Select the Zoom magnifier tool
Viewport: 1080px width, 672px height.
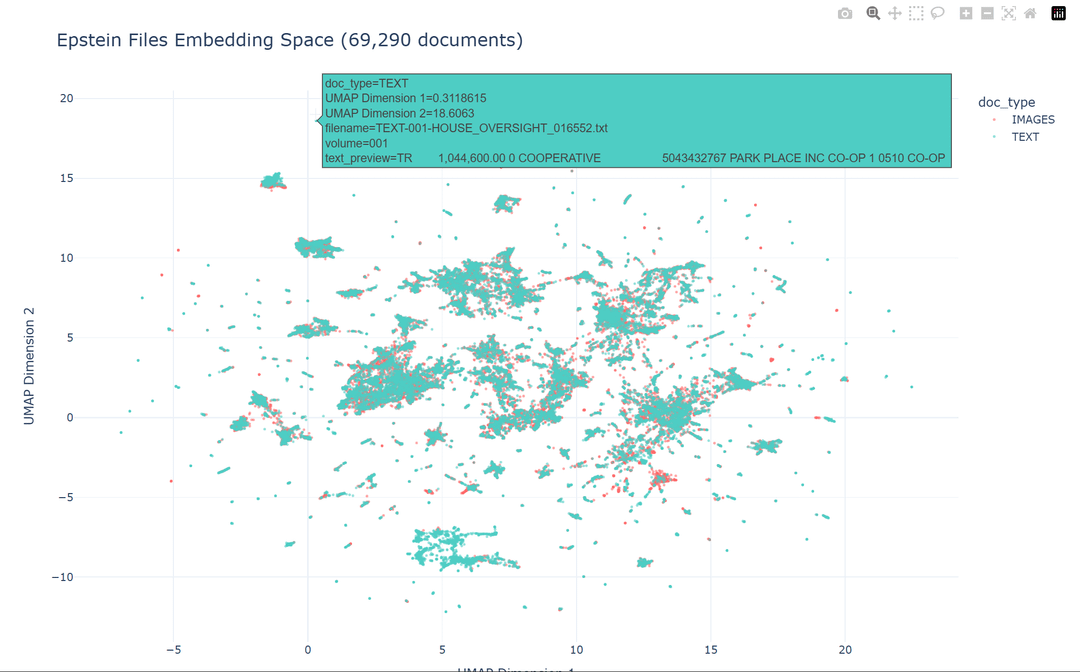click(x=873, y=13)
